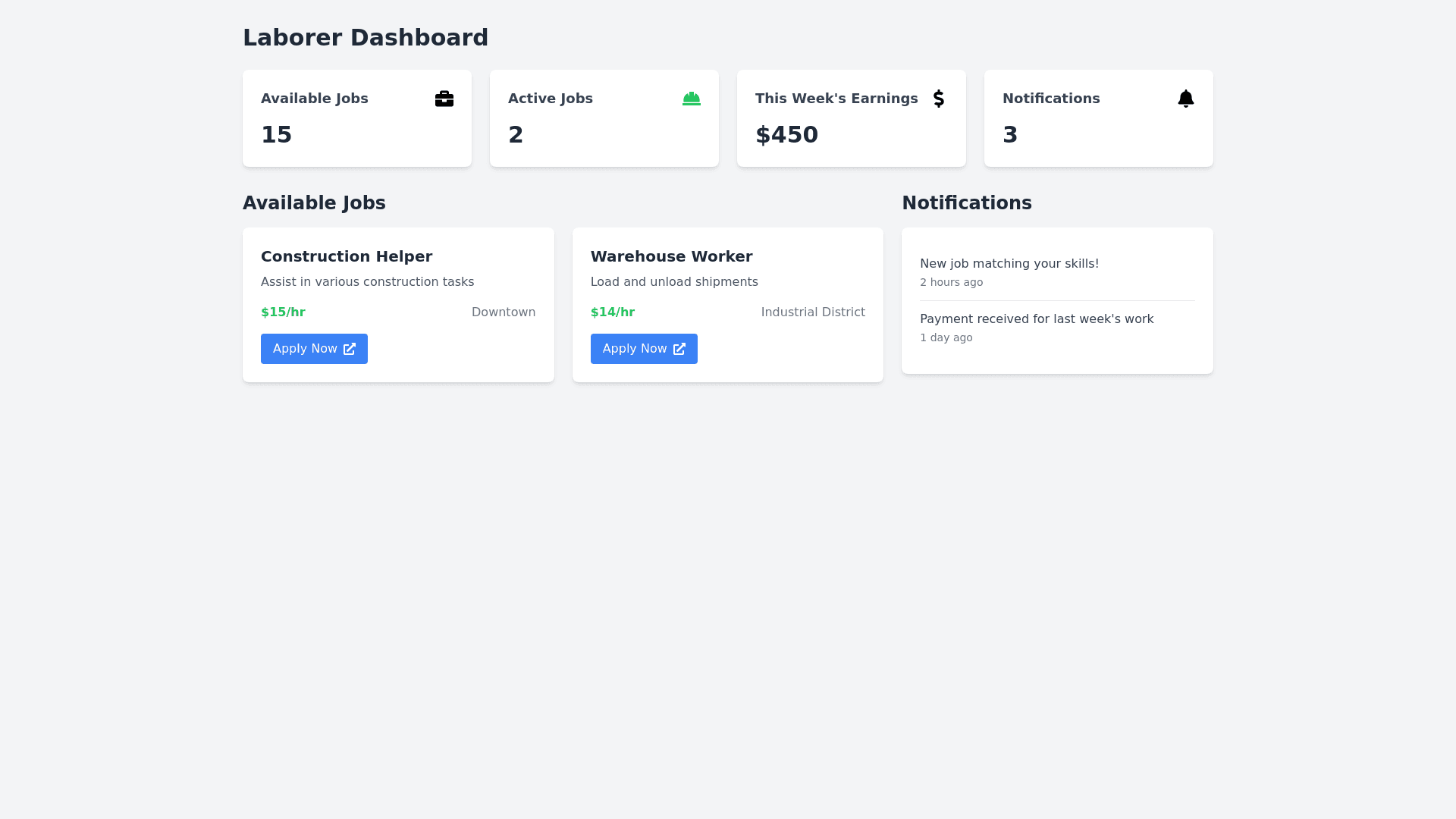Click the Warehouse Worker job title

click(x=671, y=256)
